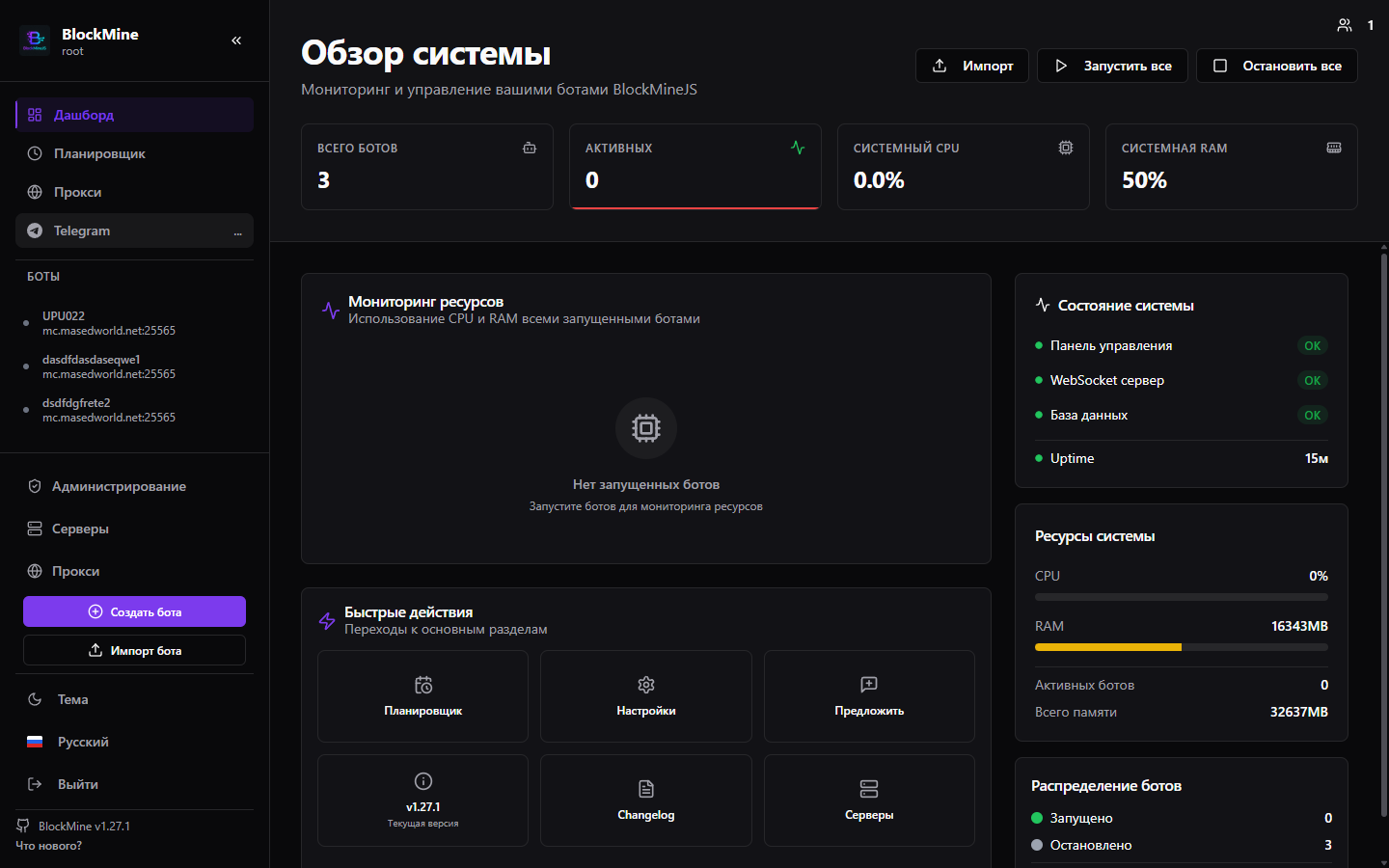Click the activity pulse icon in Активных card

click(x=798, y=148)
